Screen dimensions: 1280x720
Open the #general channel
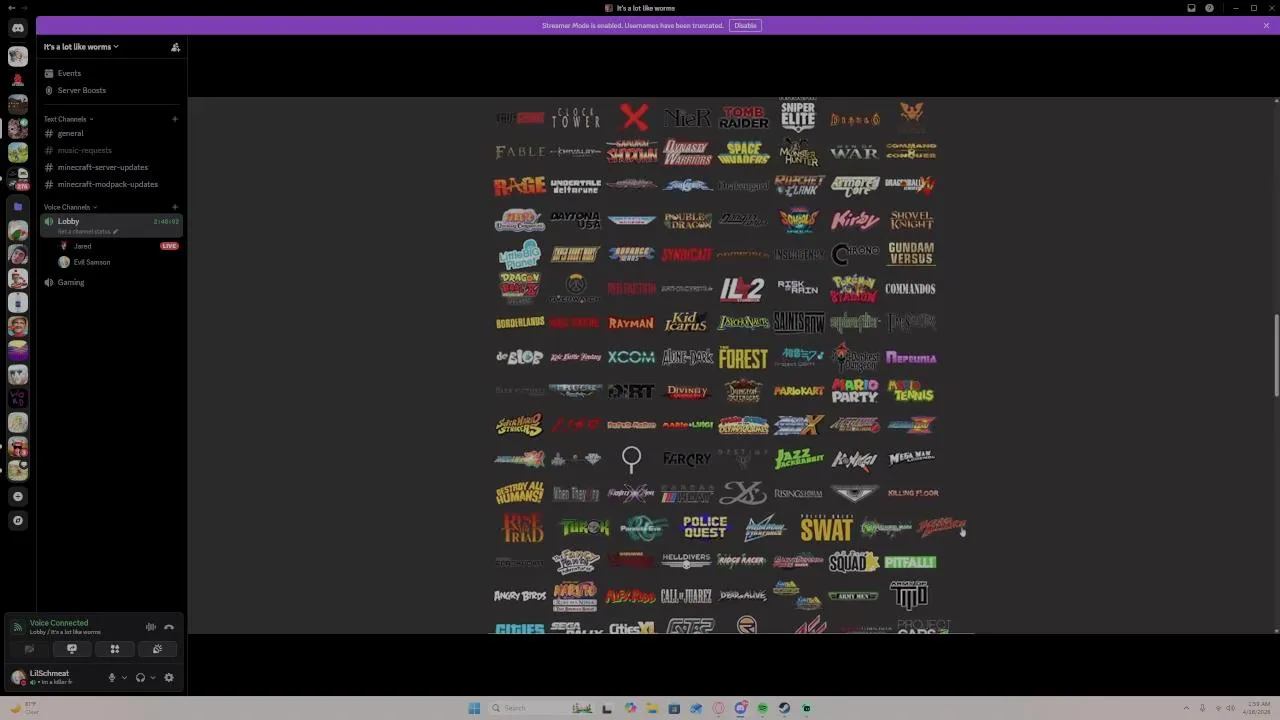(x=111, y=133)
